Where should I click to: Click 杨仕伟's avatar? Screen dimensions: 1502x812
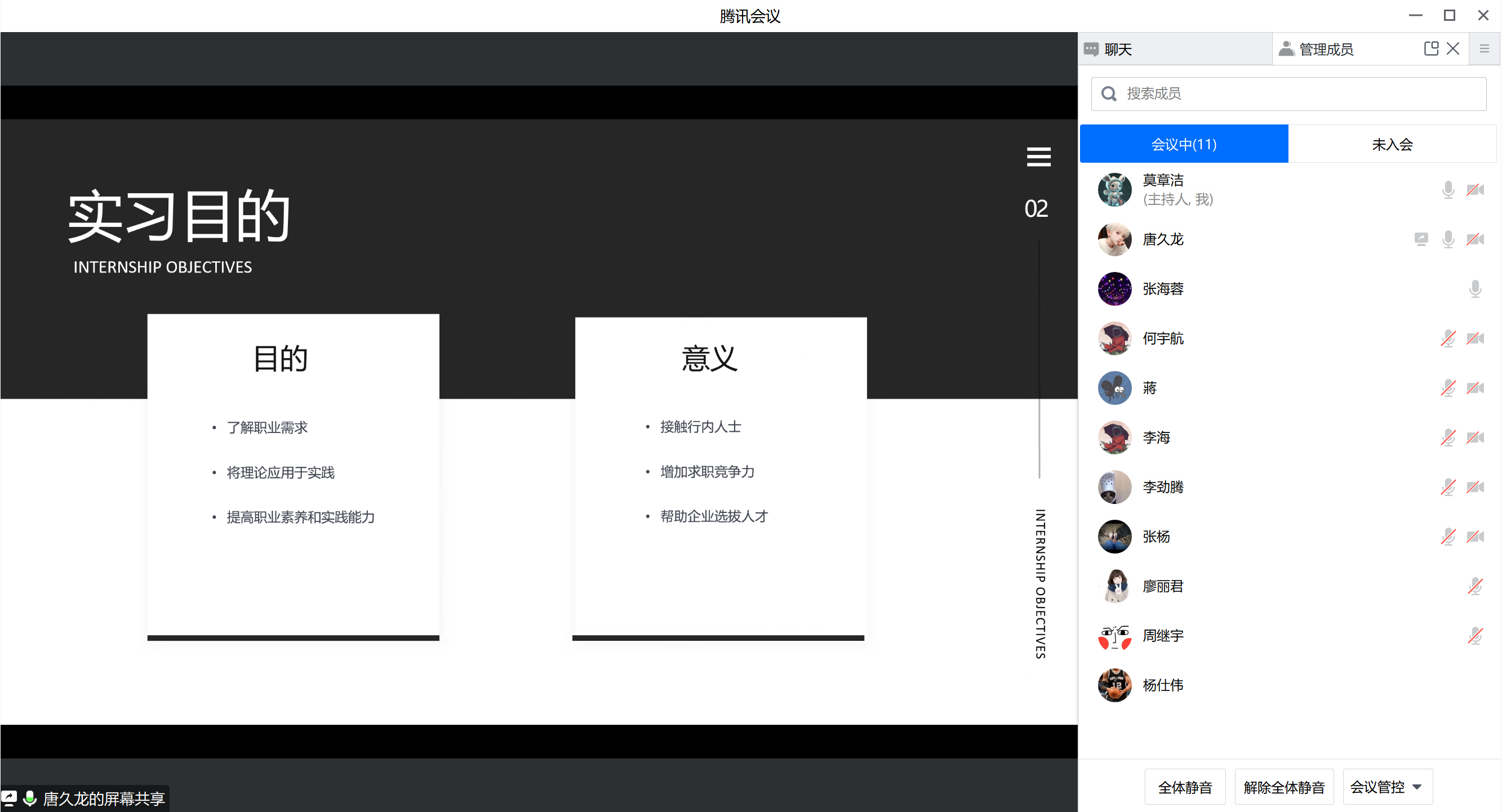[1114, 685]
